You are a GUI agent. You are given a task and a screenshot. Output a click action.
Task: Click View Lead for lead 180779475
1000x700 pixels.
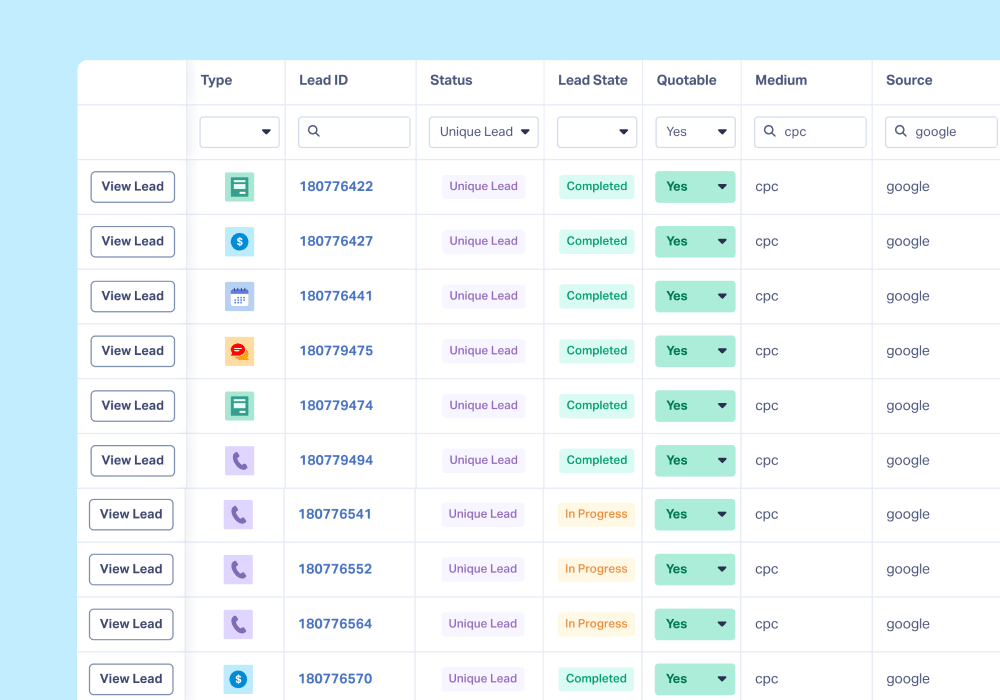(133, 351)
